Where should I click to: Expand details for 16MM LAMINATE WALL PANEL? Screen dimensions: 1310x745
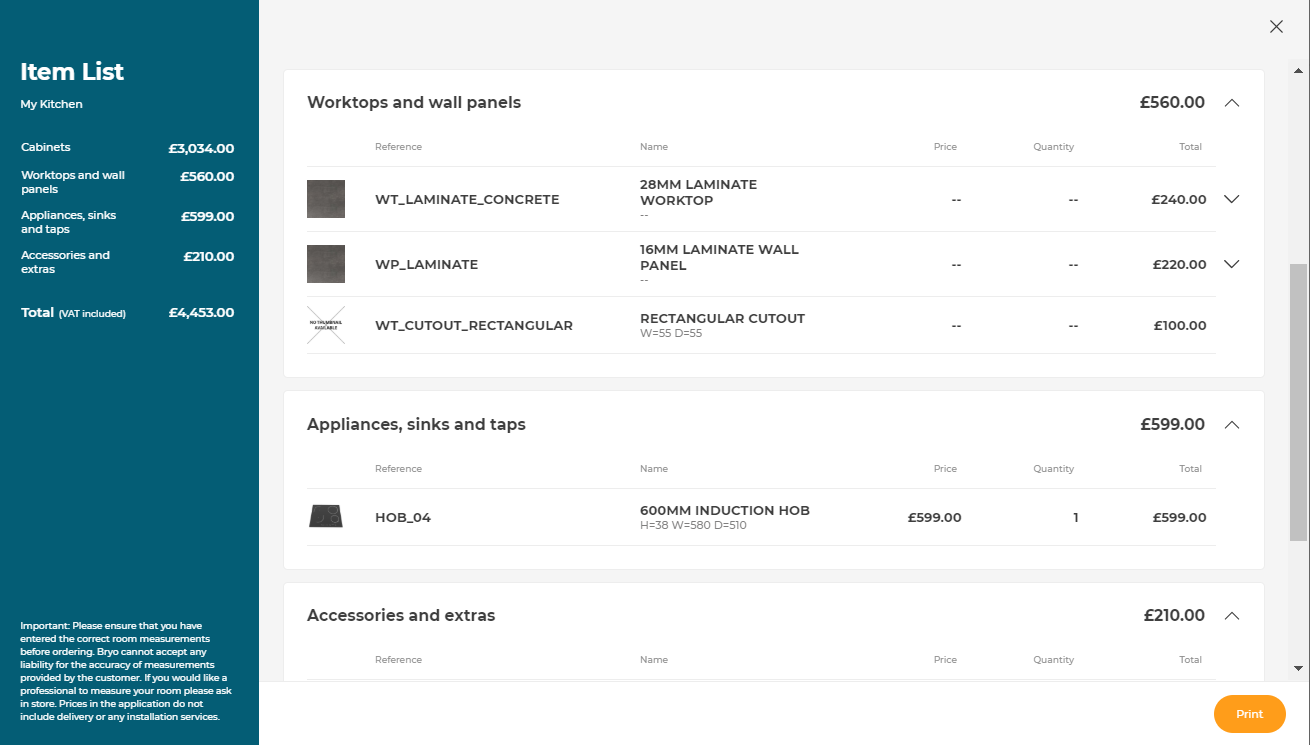coord(1231,263)
